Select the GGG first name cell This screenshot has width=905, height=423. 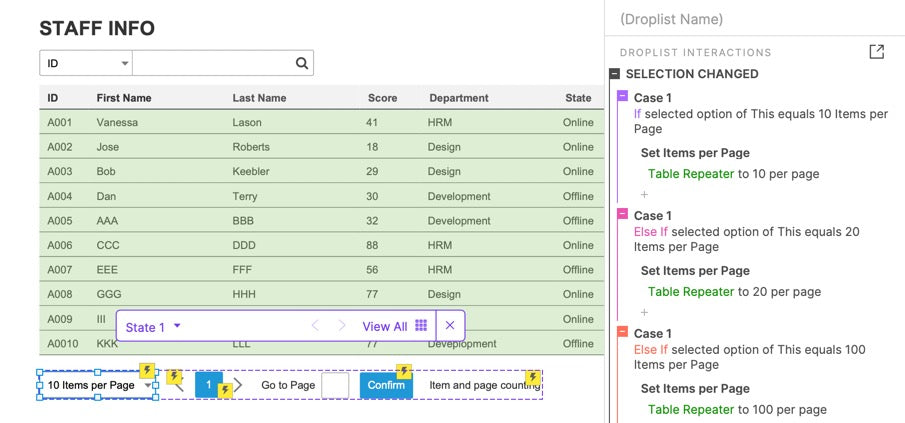(x=109, y=294)
